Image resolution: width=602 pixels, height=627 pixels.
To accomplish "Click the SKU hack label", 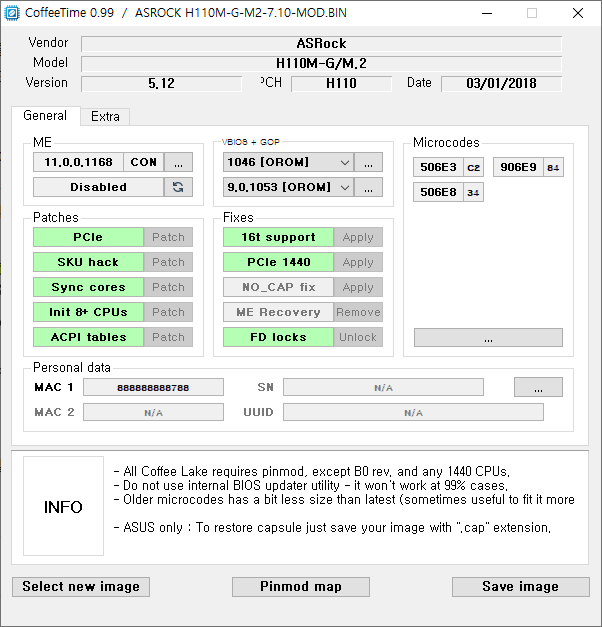I will click(88, 262).
